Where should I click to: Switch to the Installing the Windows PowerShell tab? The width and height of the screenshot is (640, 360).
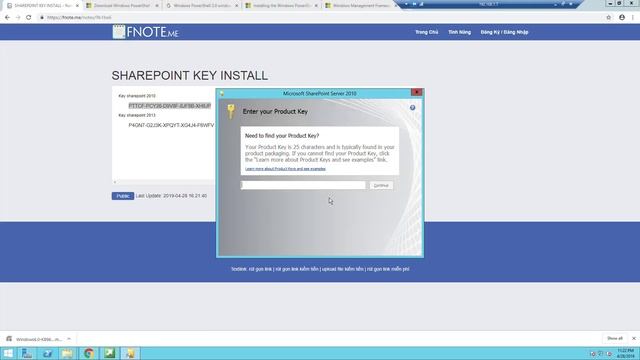tap(281, 6)
